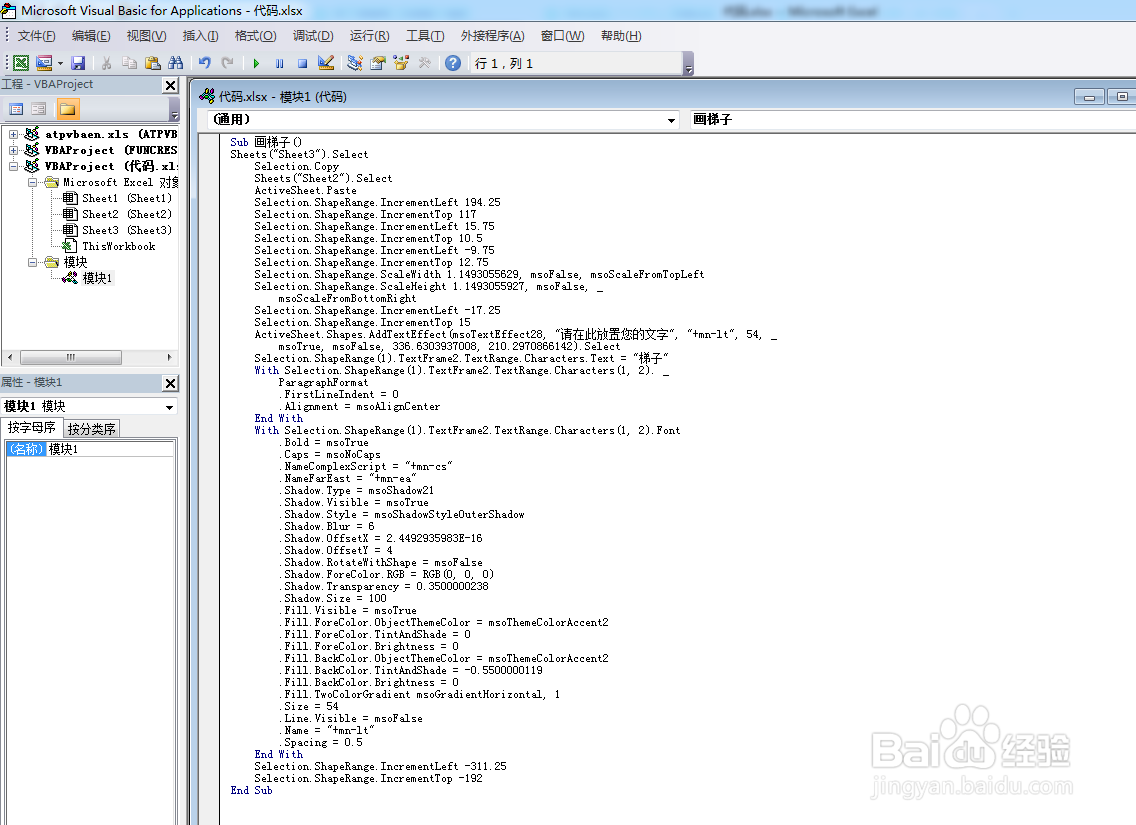Open the 工具(T) menu
Image resolution: width=1136 pixels, height=825 pixels.
(x=425, y=35)
